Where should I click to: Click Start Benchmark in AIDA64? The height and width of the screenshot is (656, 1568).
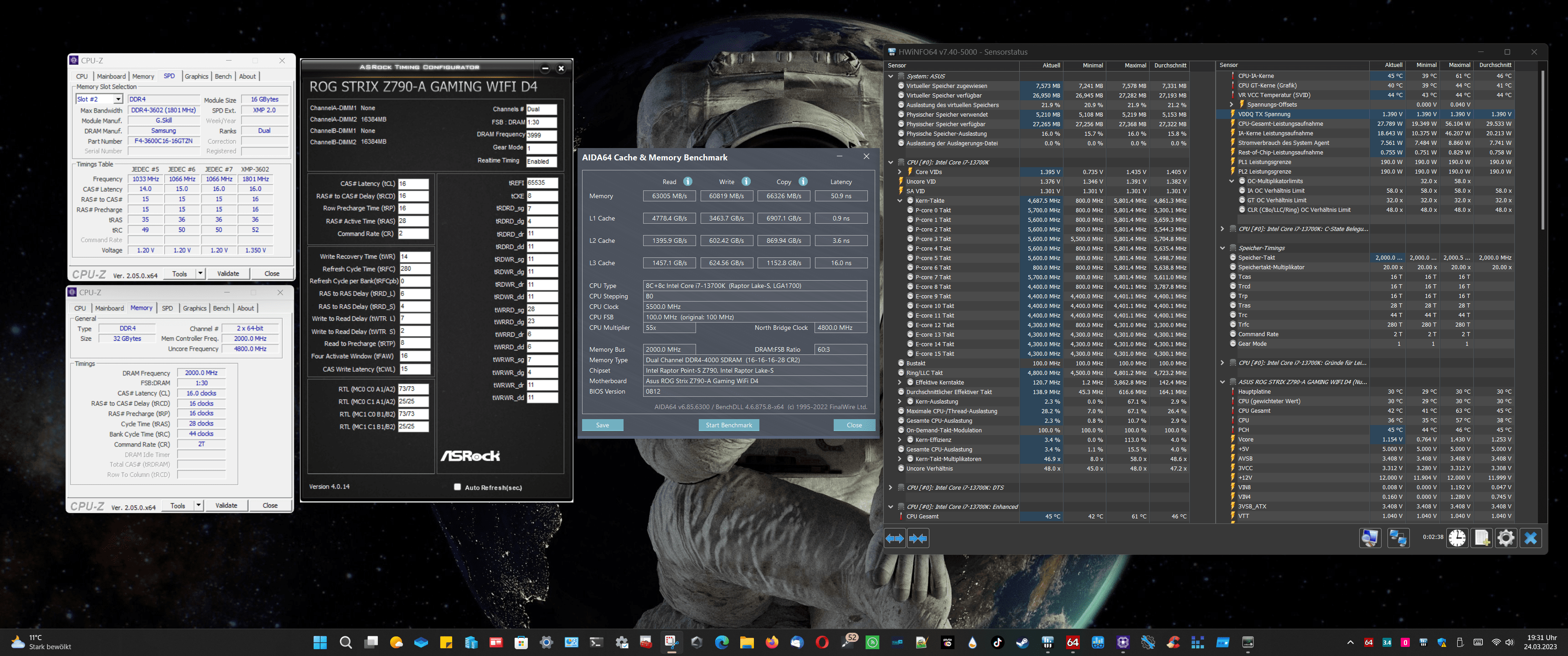click(x=728, y=425)
